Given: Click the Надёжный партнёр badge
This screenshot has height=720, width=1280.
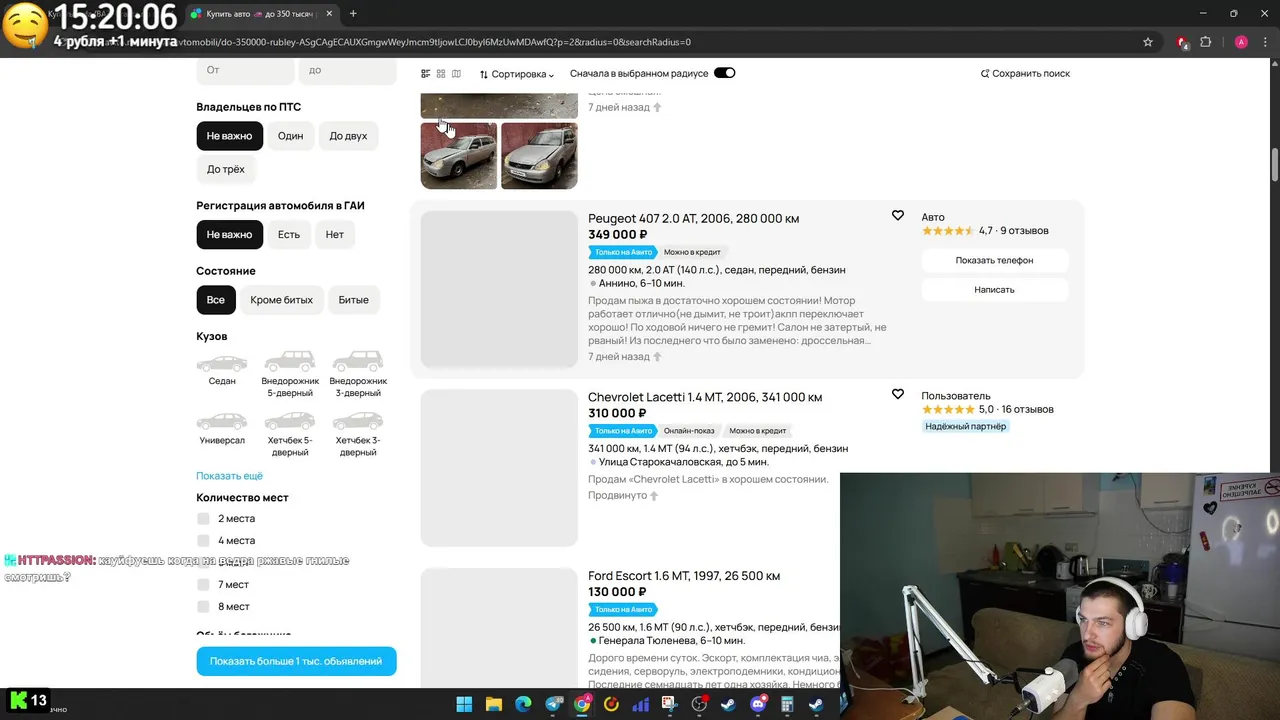Looking at the screenshot, I should pyautogui.click(x=965, y=426).
